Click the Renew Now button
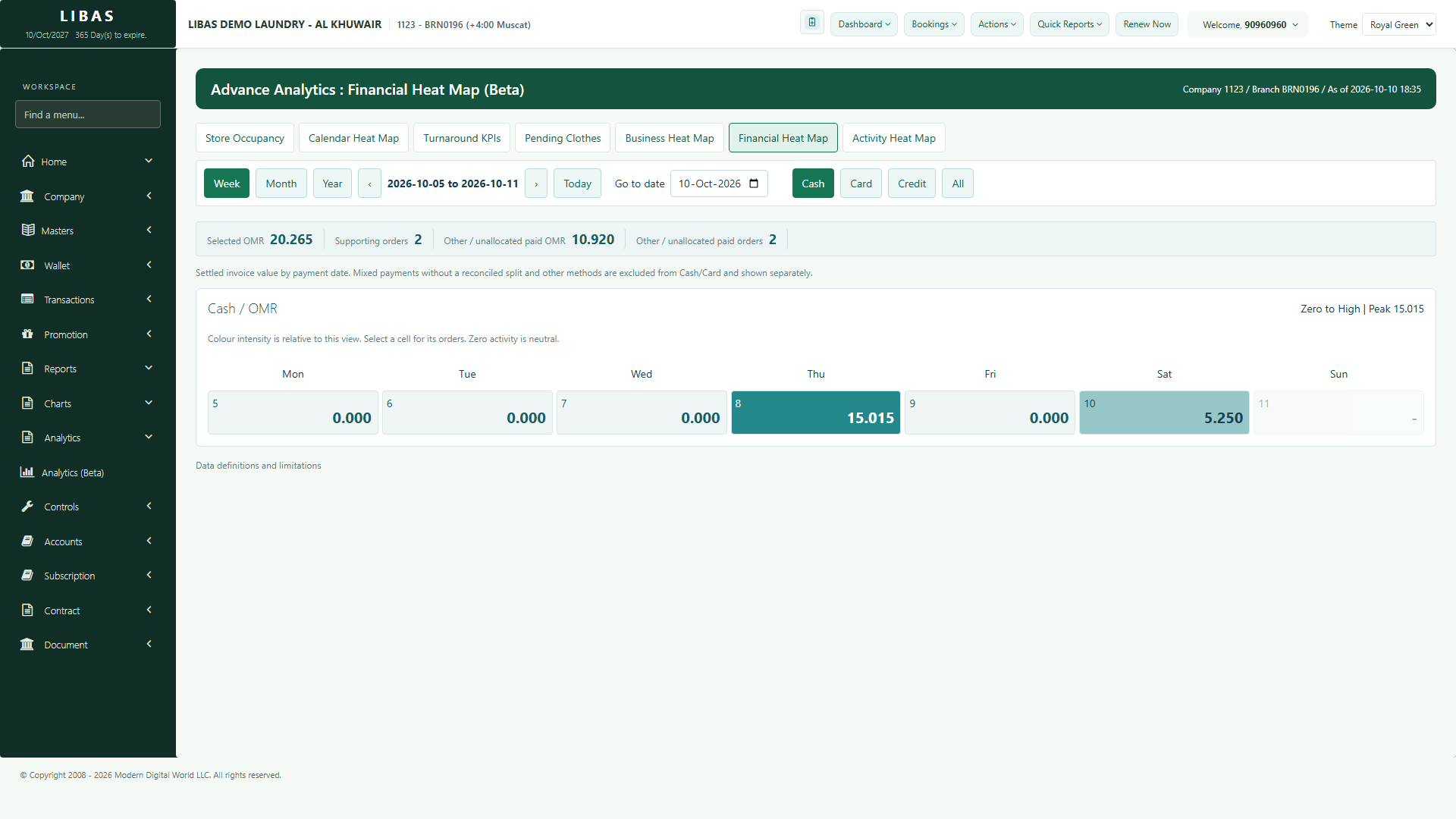Screen dimensions: 1456x819 click(1147, 24)
